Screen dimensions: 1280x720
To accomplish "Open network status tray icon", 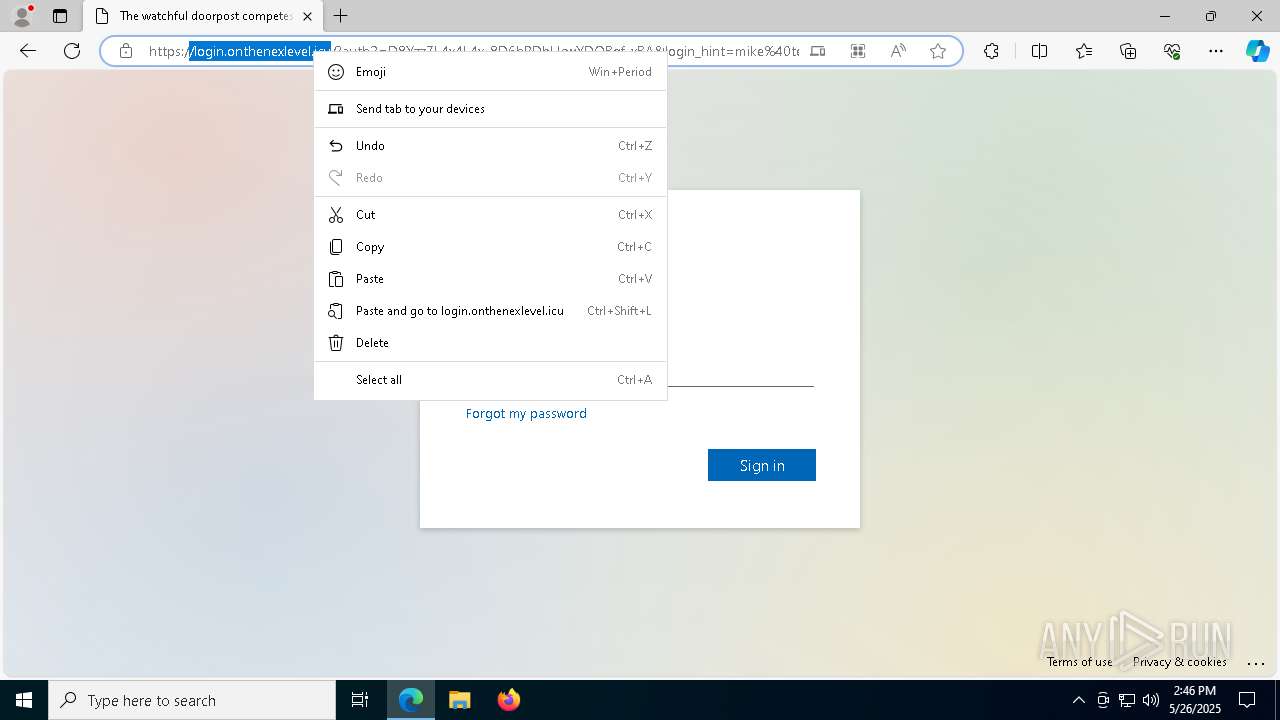I will [x=1127, y=700].
